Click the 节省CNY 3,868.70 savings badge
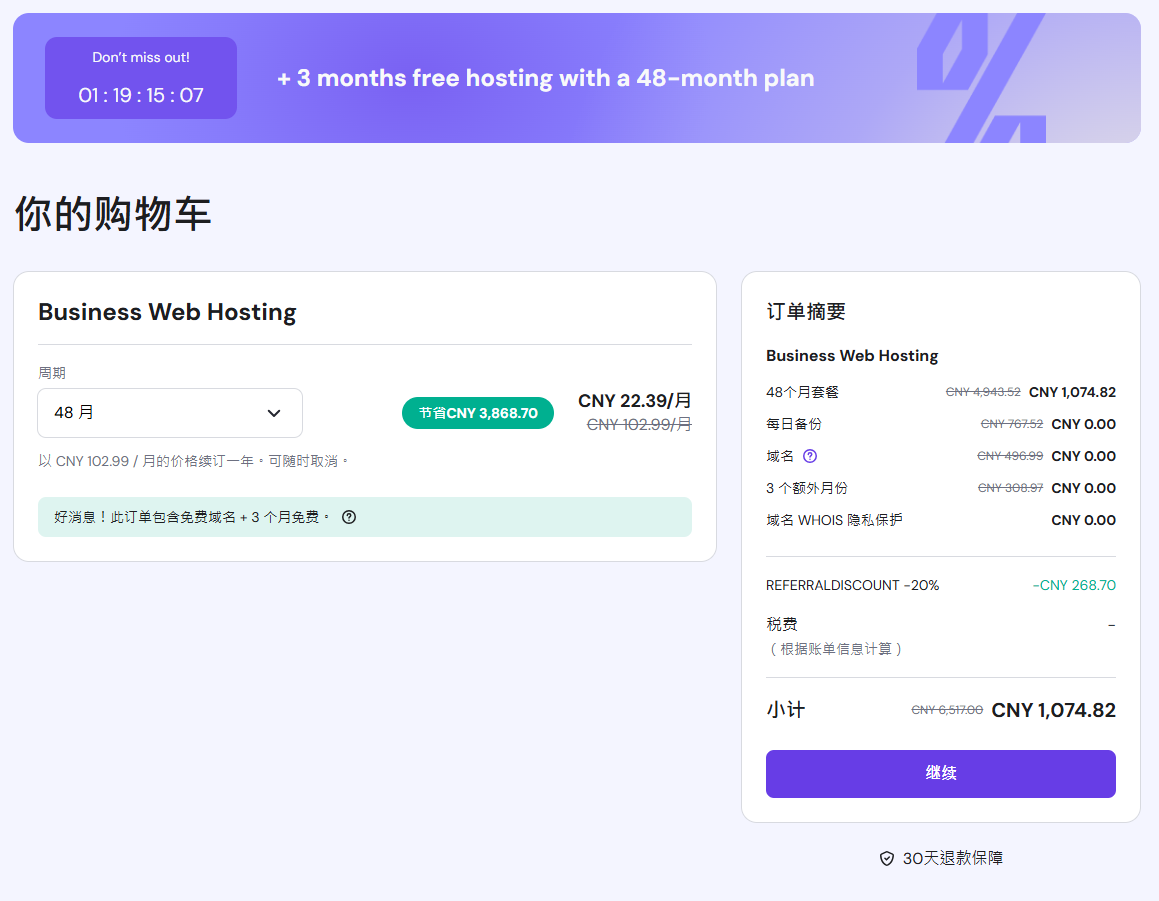 point(478,413)
